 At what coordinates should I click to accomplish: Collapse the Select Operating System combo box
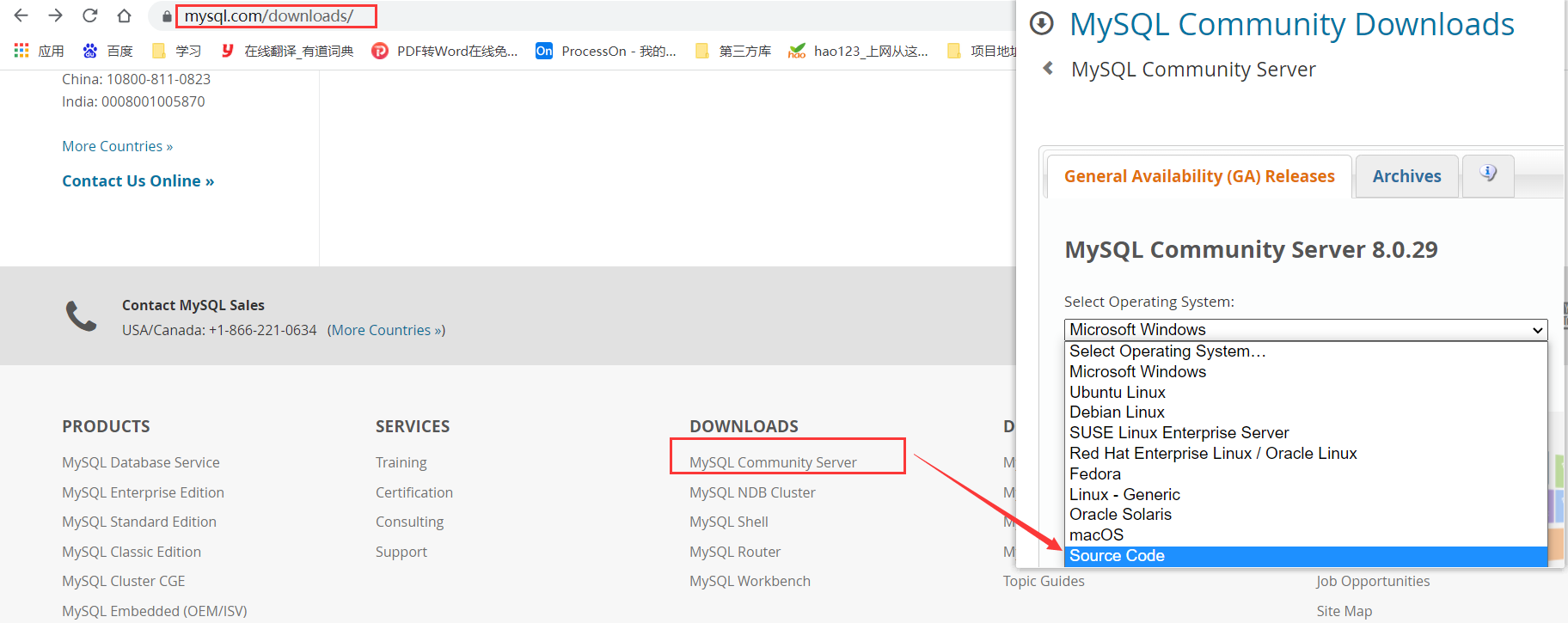1306,330
